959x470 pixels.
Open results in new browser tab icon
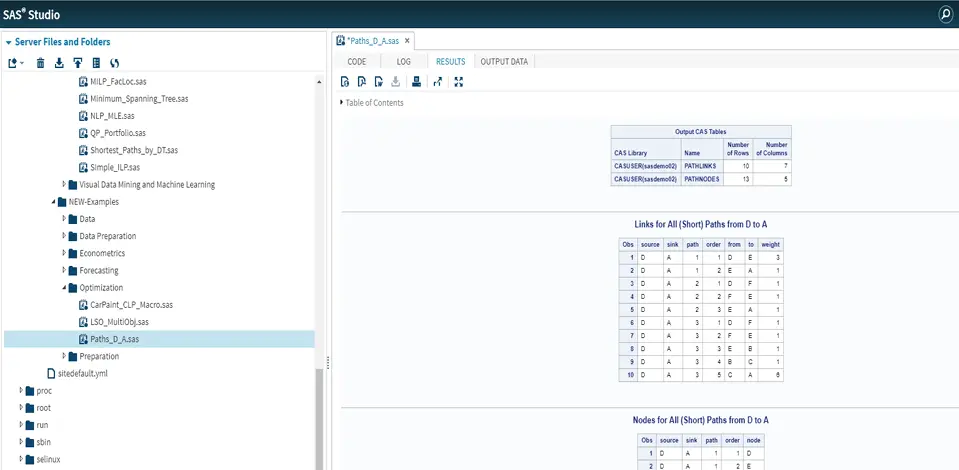(x=437, y=81)
